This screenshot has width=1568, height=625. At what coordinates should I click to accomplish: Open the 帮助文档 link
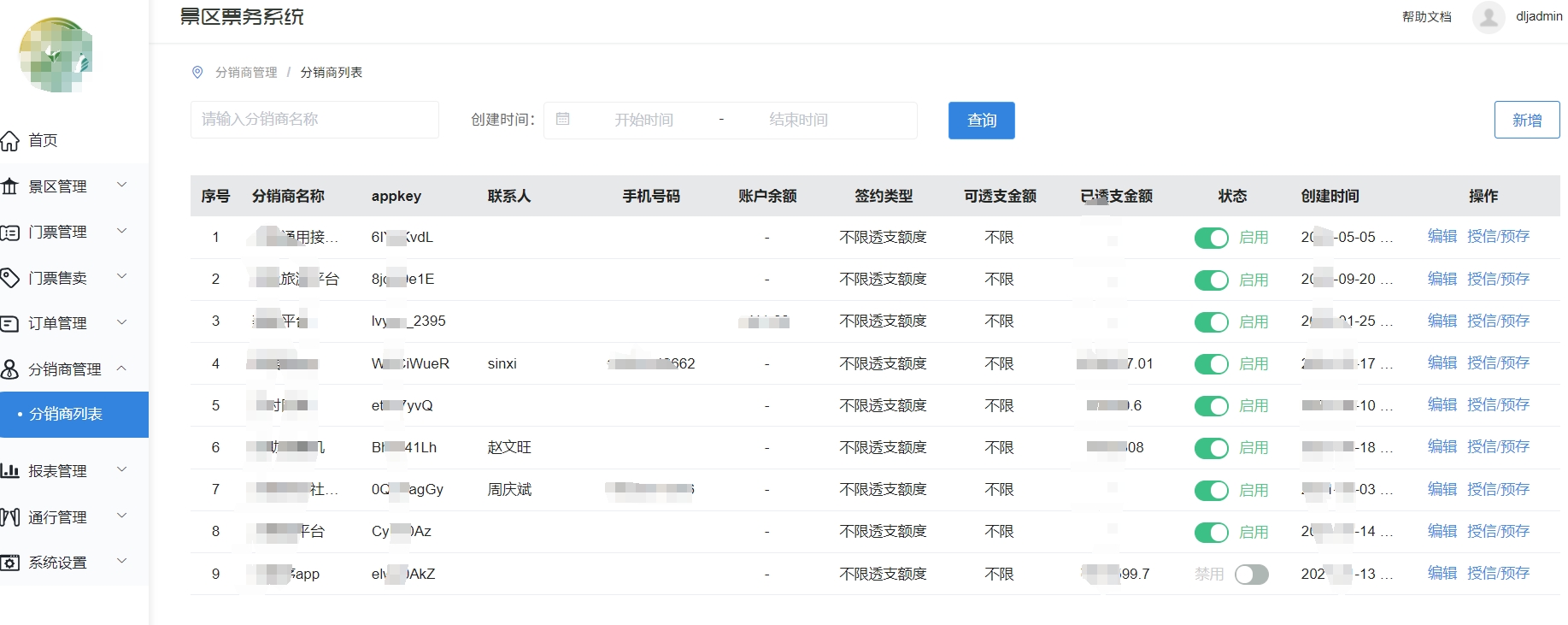pyautogui.click(x=1427, y=16)
